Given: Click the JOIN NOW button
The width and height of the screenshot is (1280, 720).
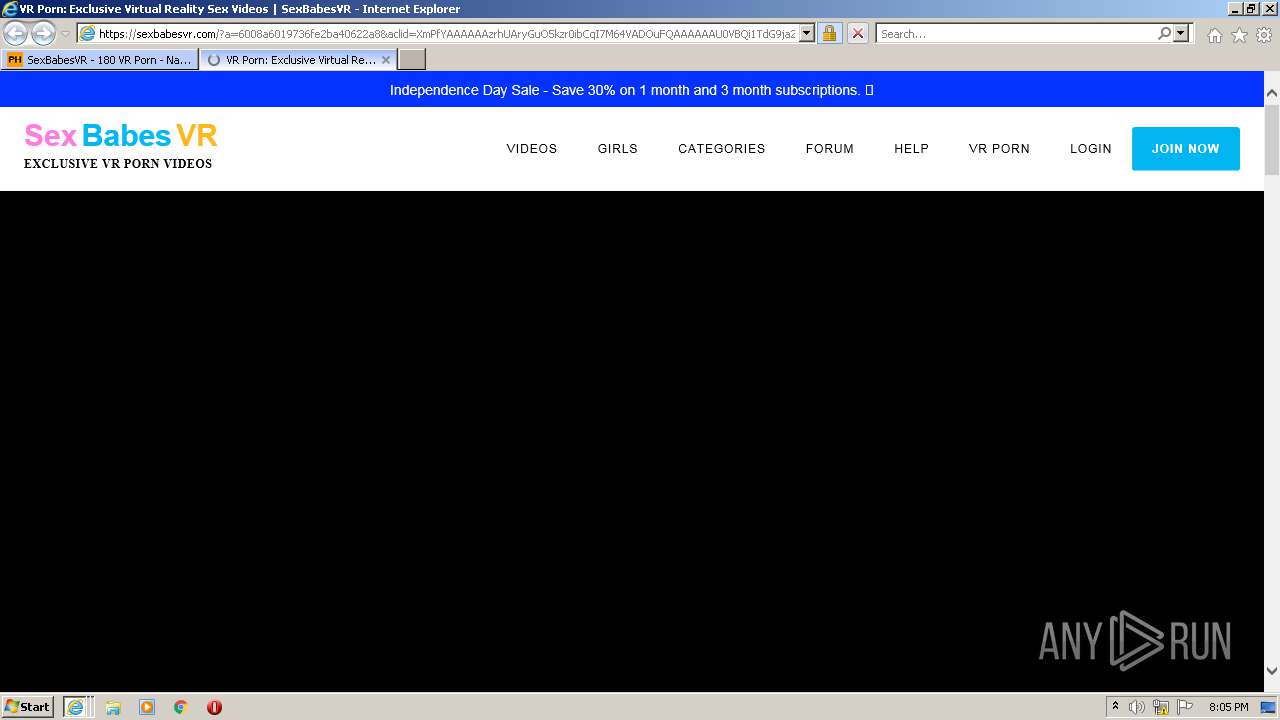Looking at the screenshot, I should point(1185,149).
